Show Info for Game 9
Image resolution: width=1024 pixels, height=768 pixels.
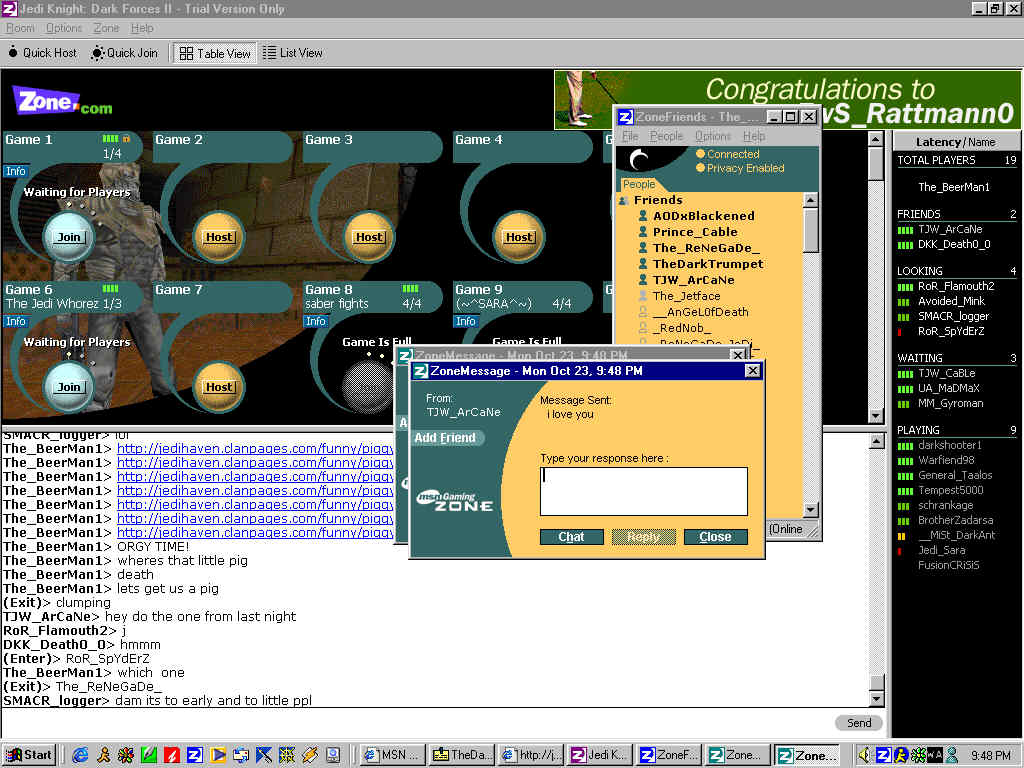coord(466,321)
